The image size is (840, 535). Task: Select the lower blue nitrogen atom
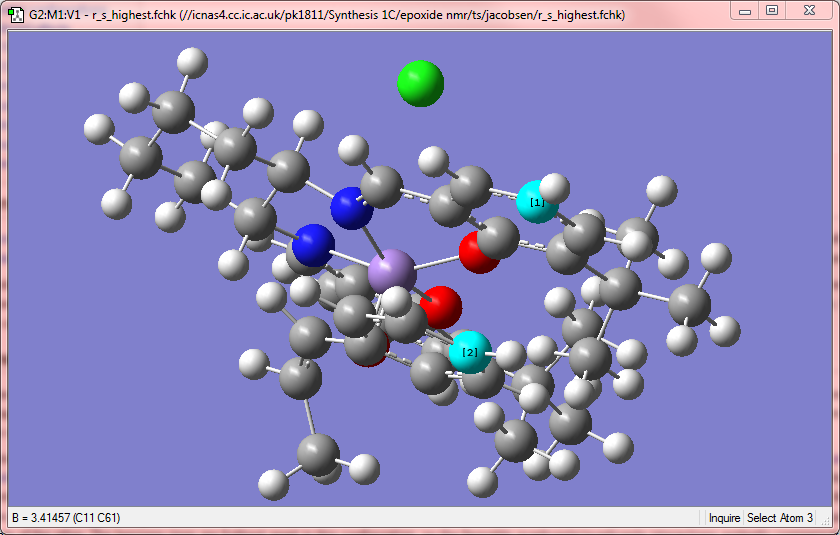click(x=314, y=245)
